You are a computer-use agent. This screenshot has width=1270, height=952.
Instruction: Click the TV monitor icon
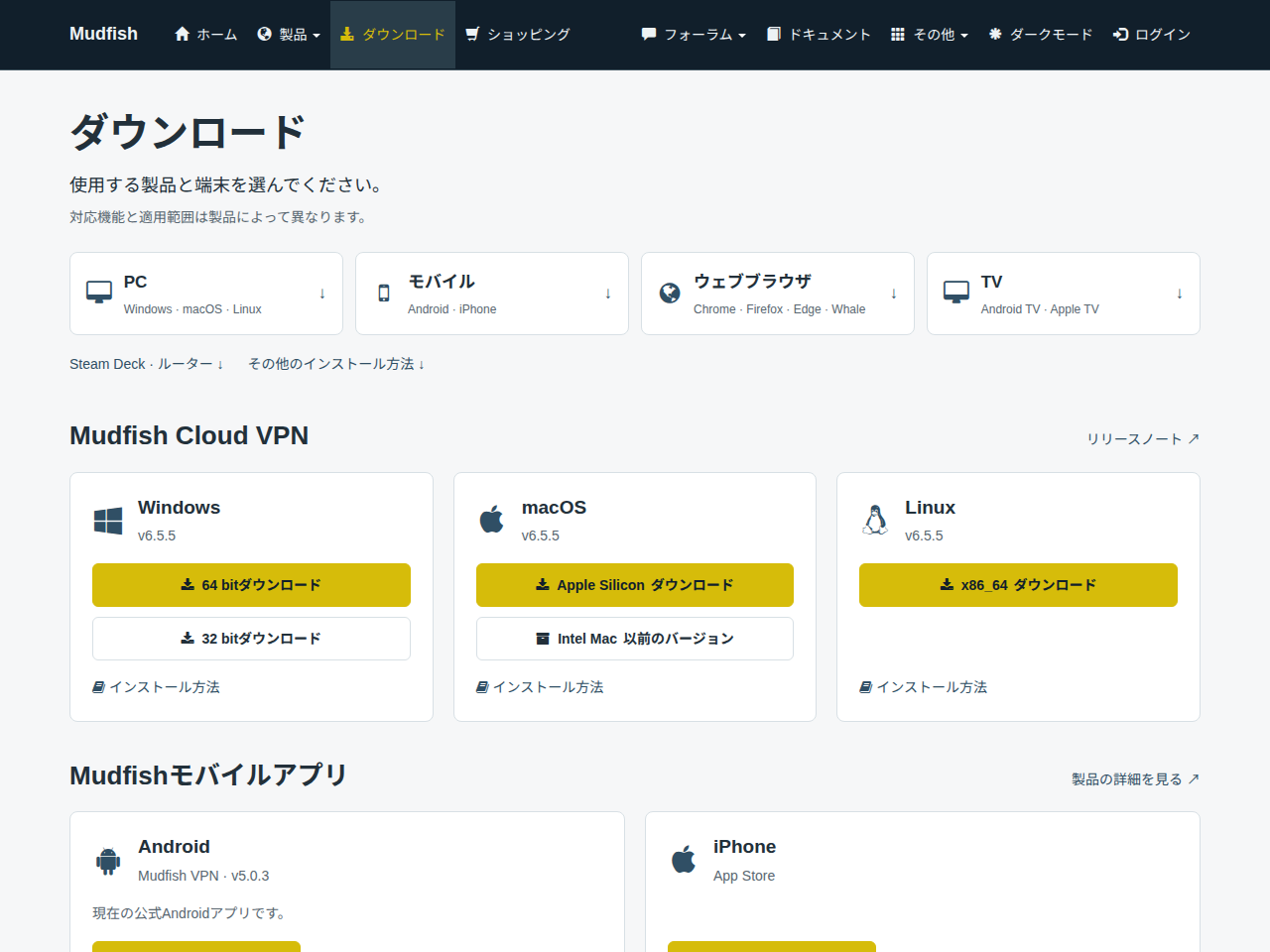tap(956, 293)
